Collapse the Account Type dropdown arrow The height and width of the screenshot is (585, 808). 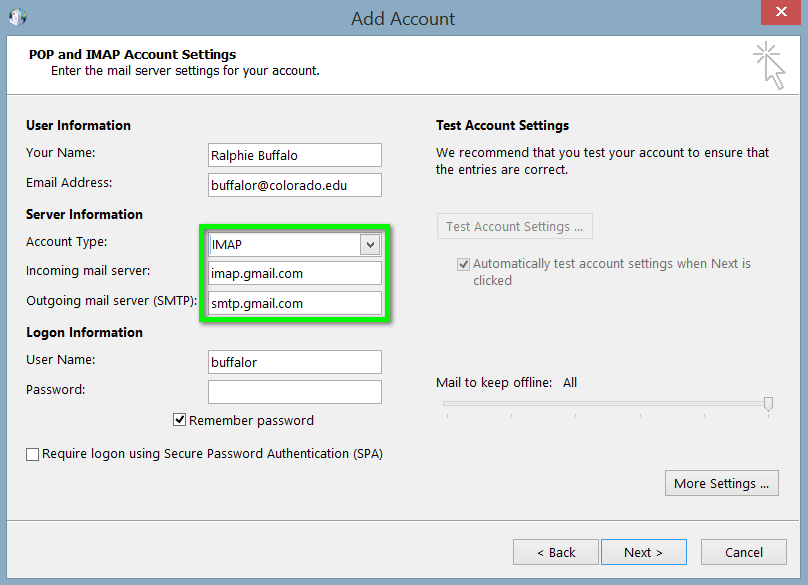click(370, 243)
